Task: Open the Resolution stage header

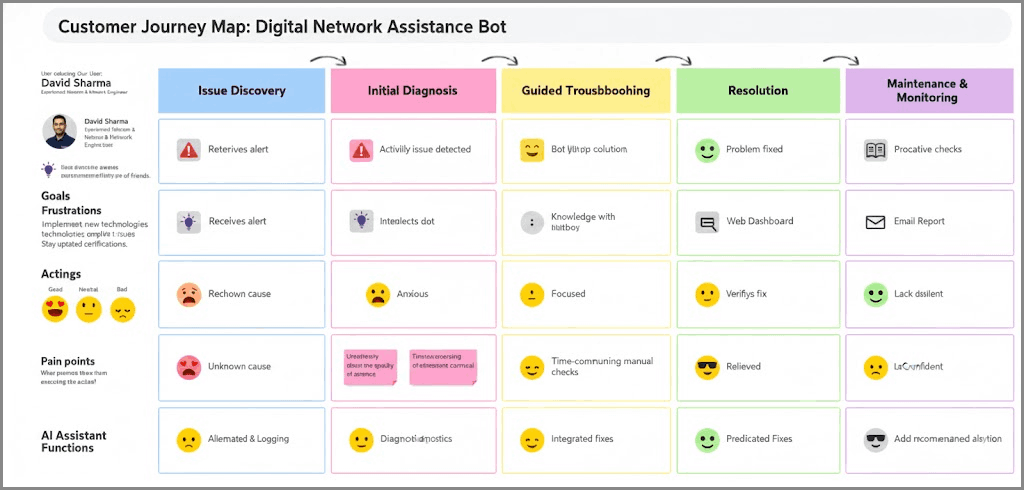Action: (757, 91)
